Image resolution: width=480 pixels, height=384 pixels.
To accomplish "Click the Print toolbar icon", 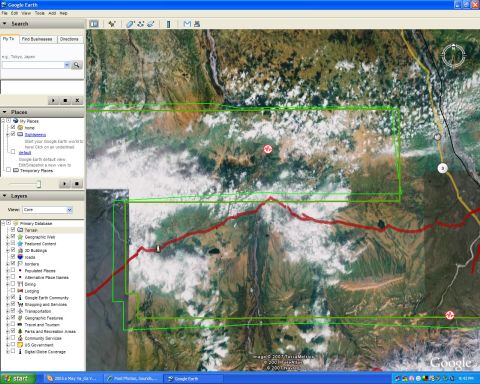I will point(197,24).
